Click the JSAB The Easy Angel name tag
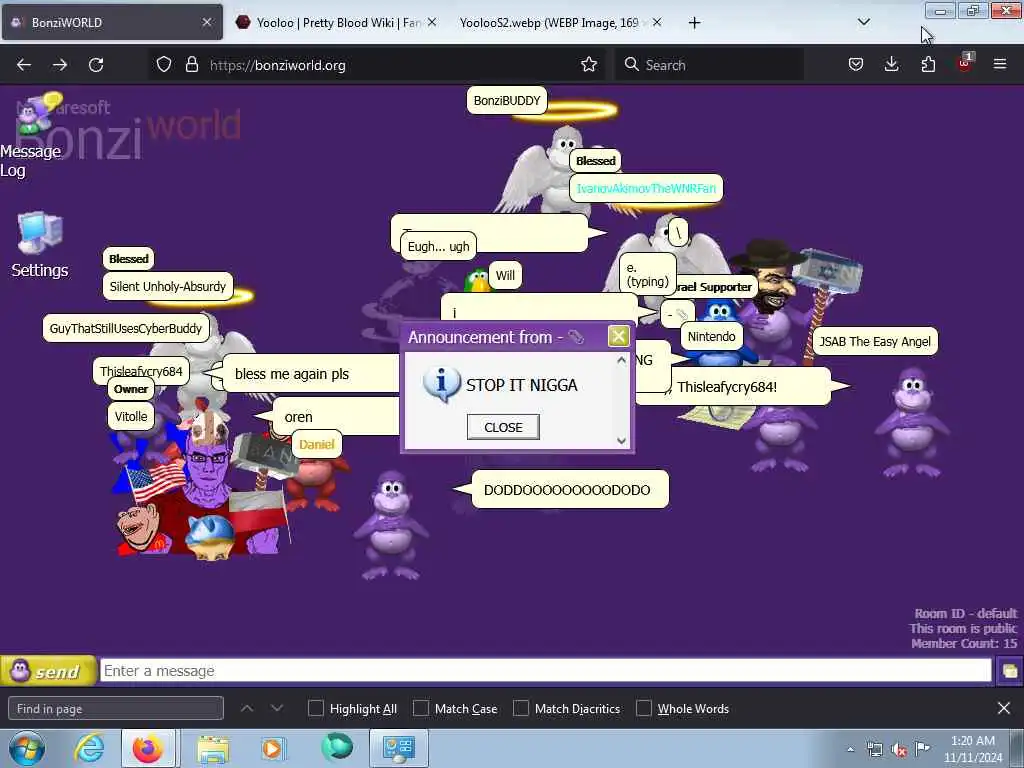Viewport: 1024px width, 768px height. point(874,341)
